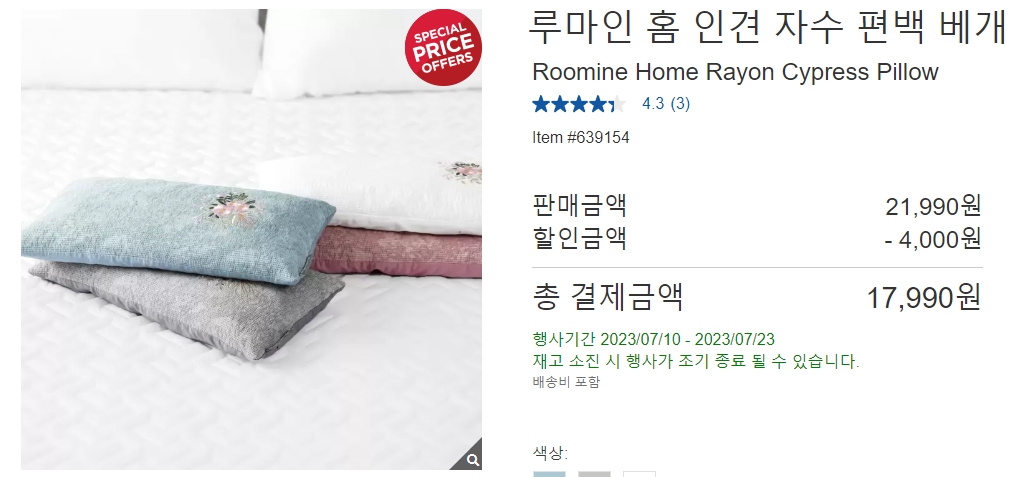This screenshot has height=477, width=1027.
Task: Select the gray color swatch
Action: pyautogui.click(x=594, y=474)
